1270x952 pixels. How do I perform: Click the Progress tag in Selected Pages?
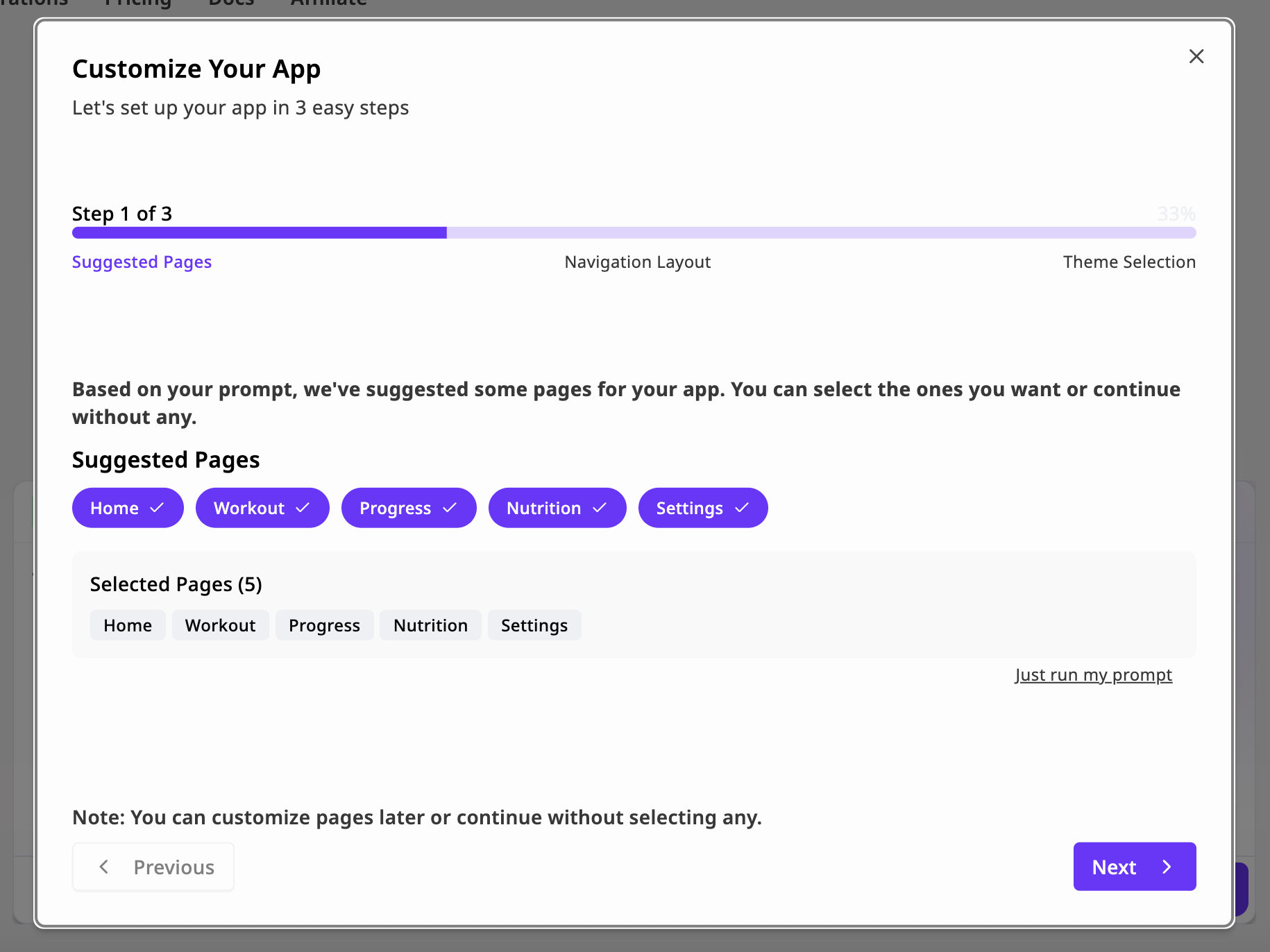tap(324, 625)
